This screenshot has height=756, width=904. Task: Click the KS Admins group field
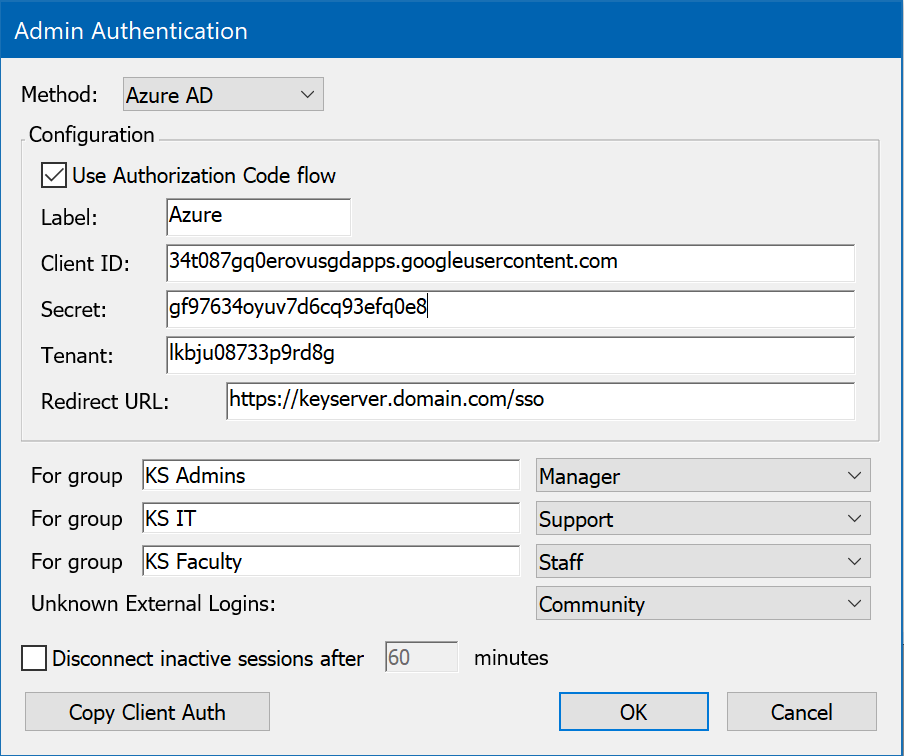pos(331,475)
